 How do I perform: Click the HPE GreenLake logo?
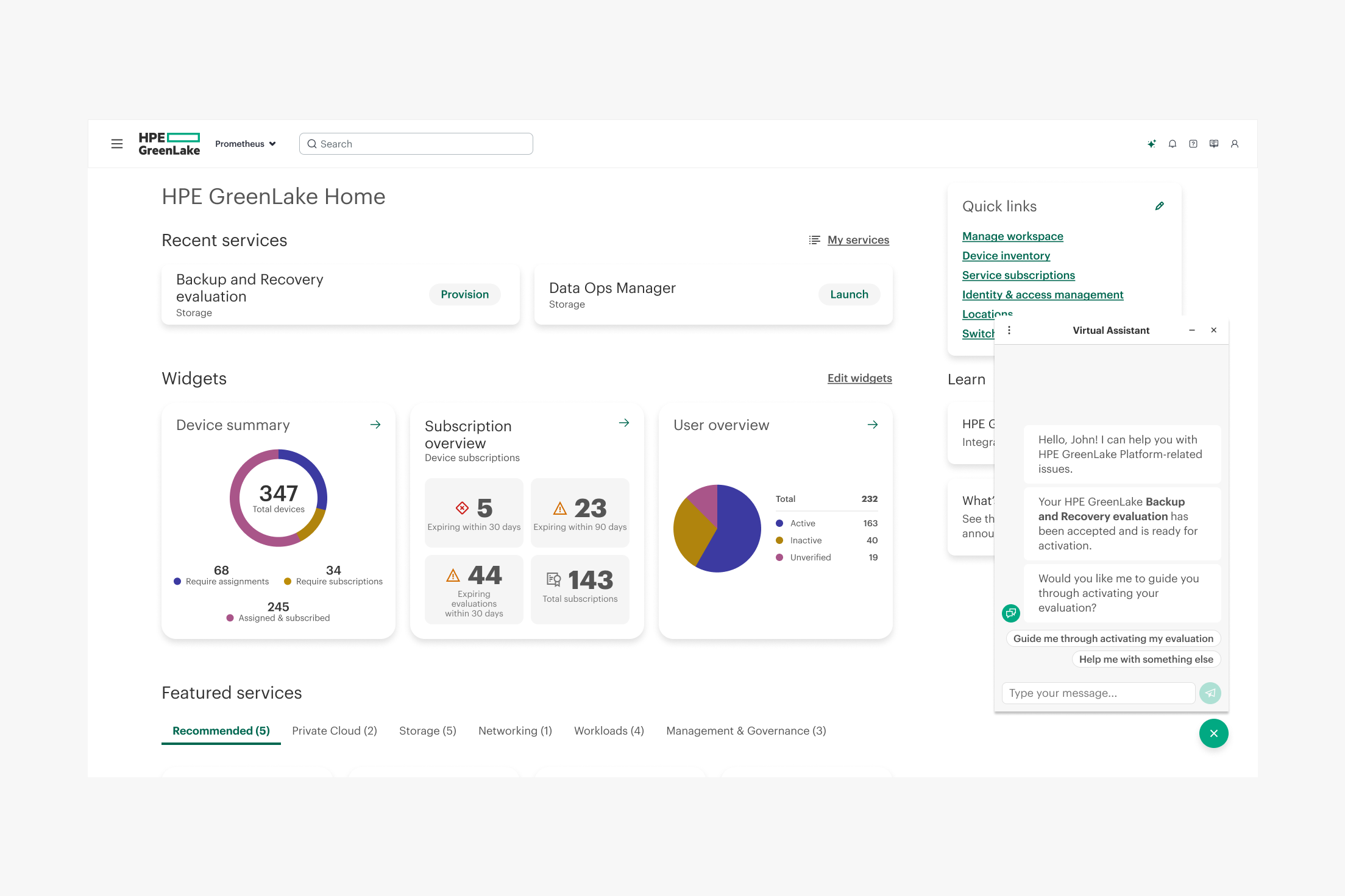click(169, 143)
